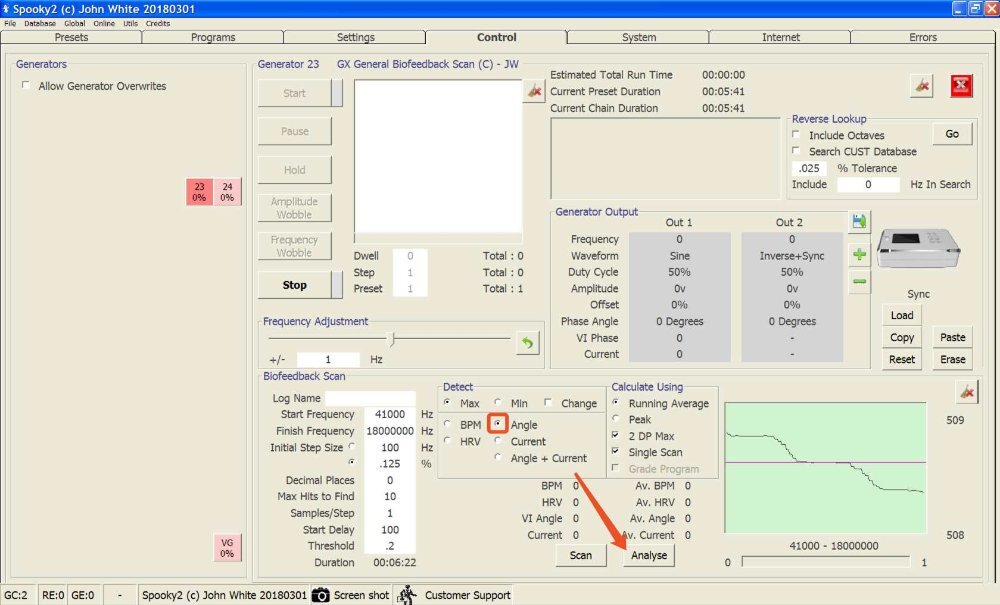This screenshot has height=605, width=1000.
Task: Click the Reset button
Action: click(x=902, y=360)
